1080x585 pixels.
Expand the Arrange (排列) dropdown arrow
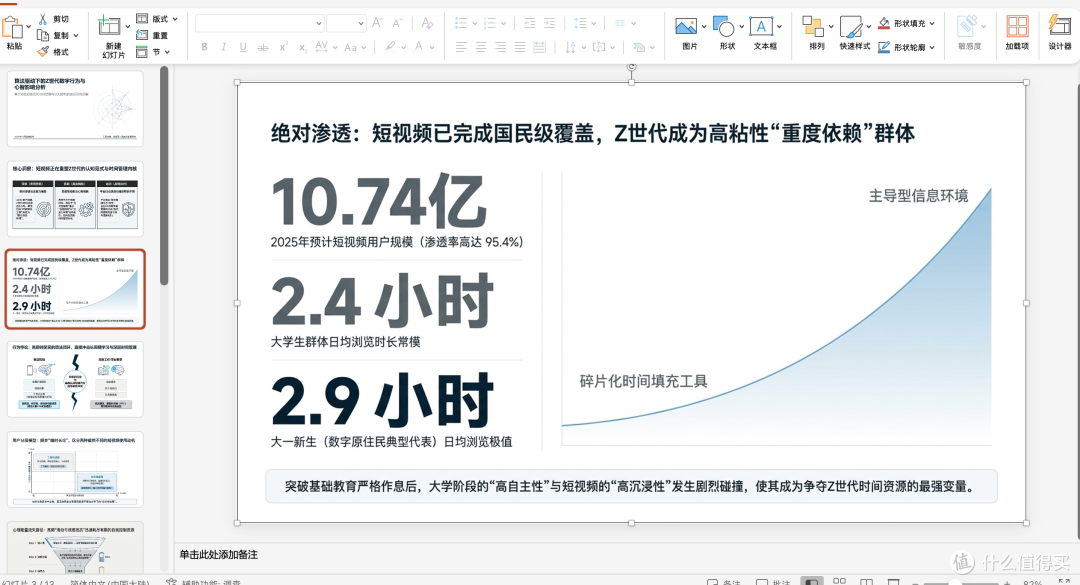pos(831,27)
